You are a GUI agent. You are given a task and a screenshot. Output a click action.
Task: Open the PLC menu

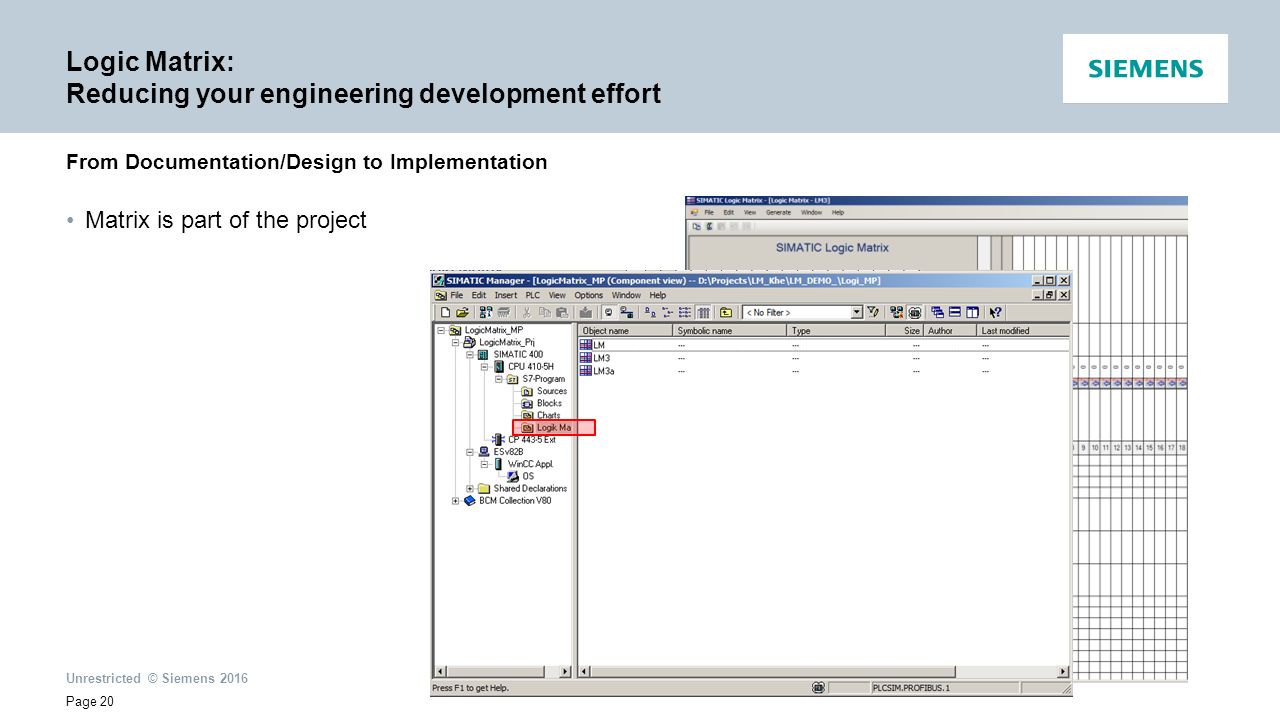533,295
